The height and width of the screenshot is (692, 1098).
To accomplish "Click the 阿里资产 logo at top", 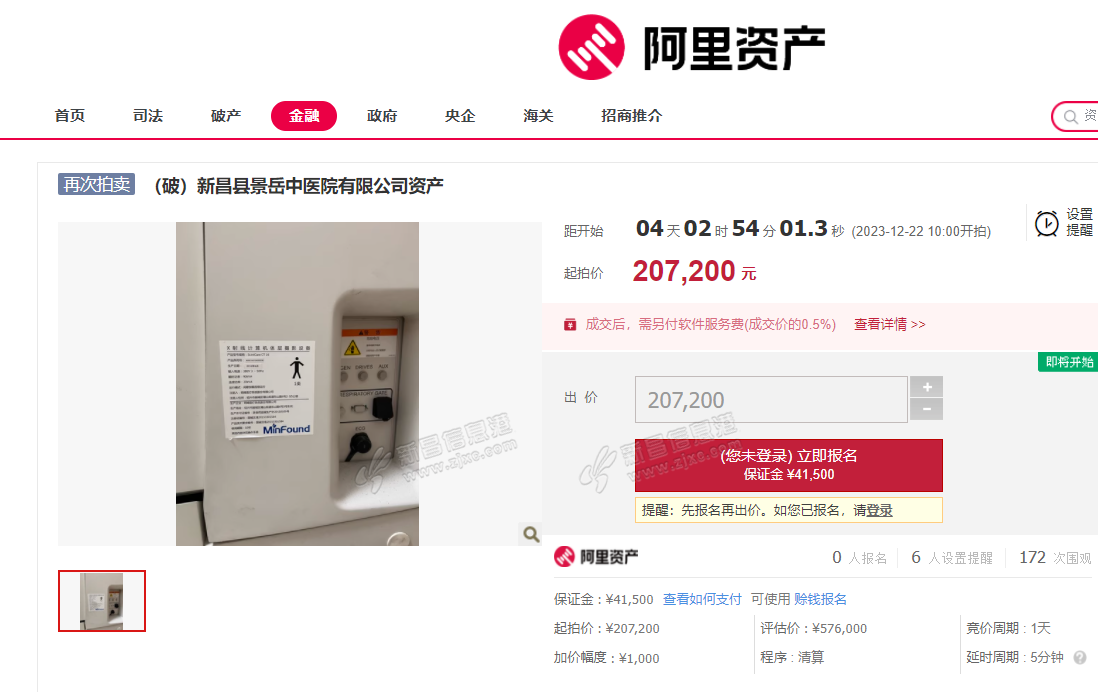I will point(692,47).
